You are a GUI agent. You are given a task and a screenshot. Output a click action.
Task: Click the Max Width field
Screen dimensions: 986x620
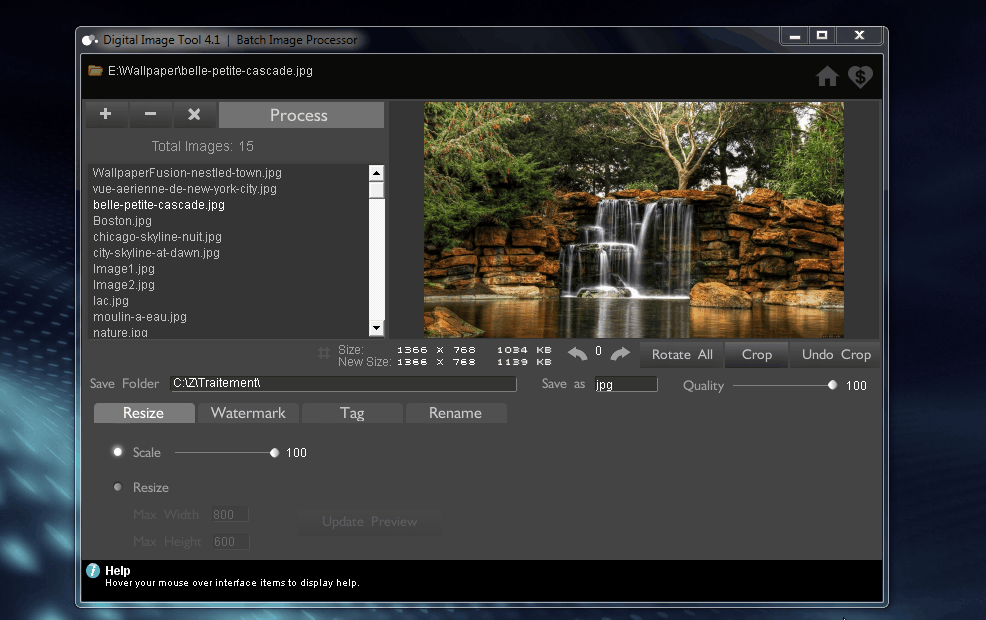pyautogui.click(x=230, y=514)
